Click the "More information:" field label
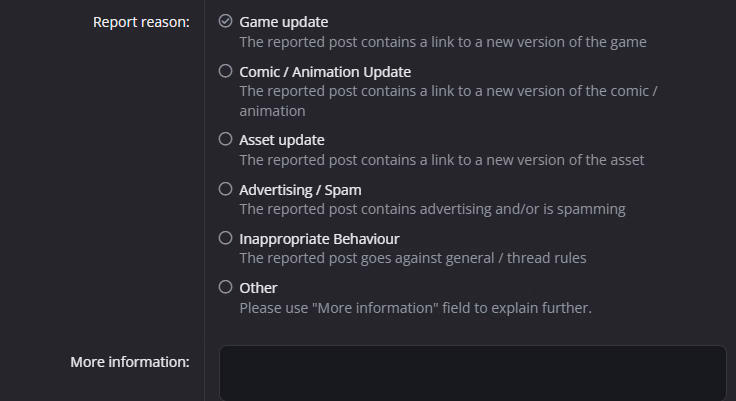Screen dimensions: 736x401 130,362
